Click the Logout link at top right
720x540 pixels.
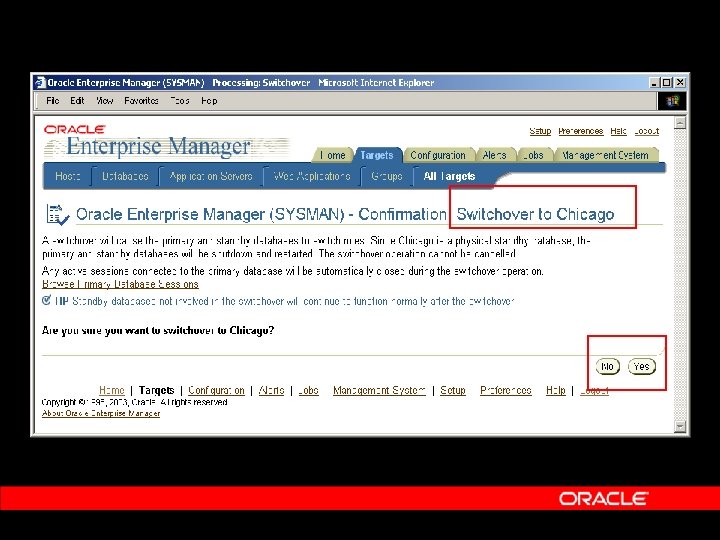(647, 131)
